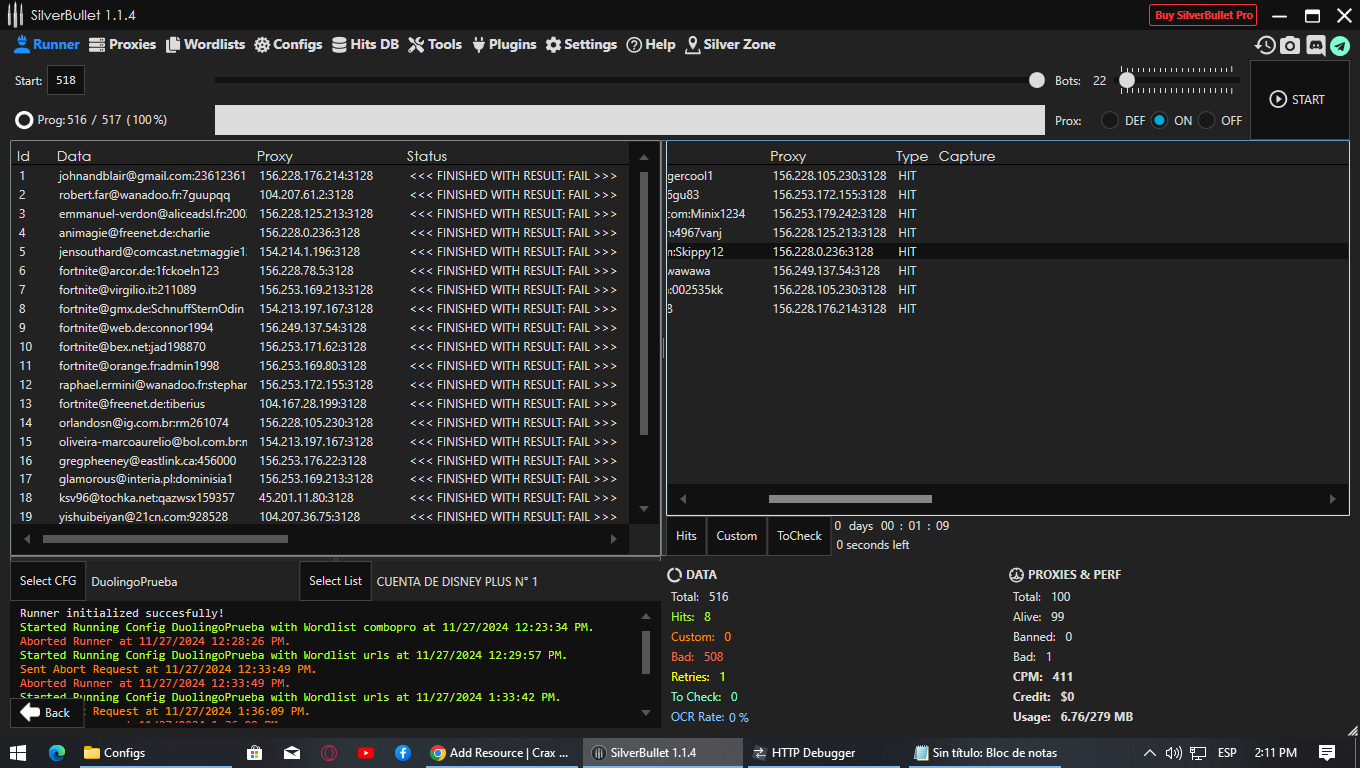Click the hits table scroll-left arrow
The image size is (1360, 768).
(x=684, y=499)
